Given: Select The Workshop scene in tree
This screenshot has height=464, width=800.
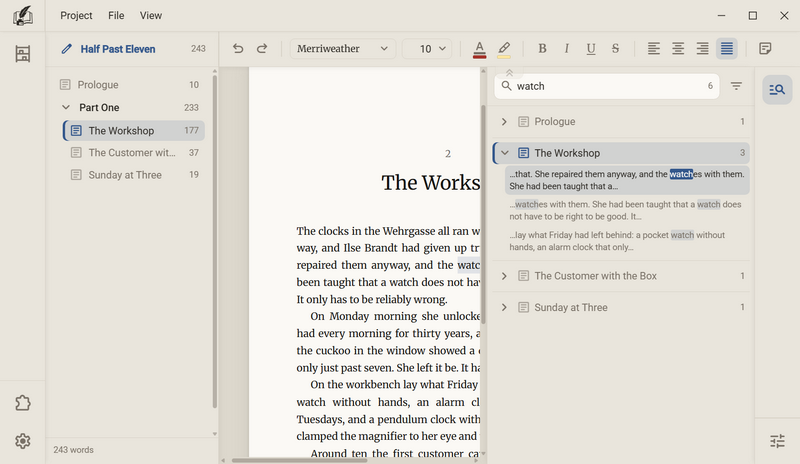Looking at the screenshot, I should [134, 131].
